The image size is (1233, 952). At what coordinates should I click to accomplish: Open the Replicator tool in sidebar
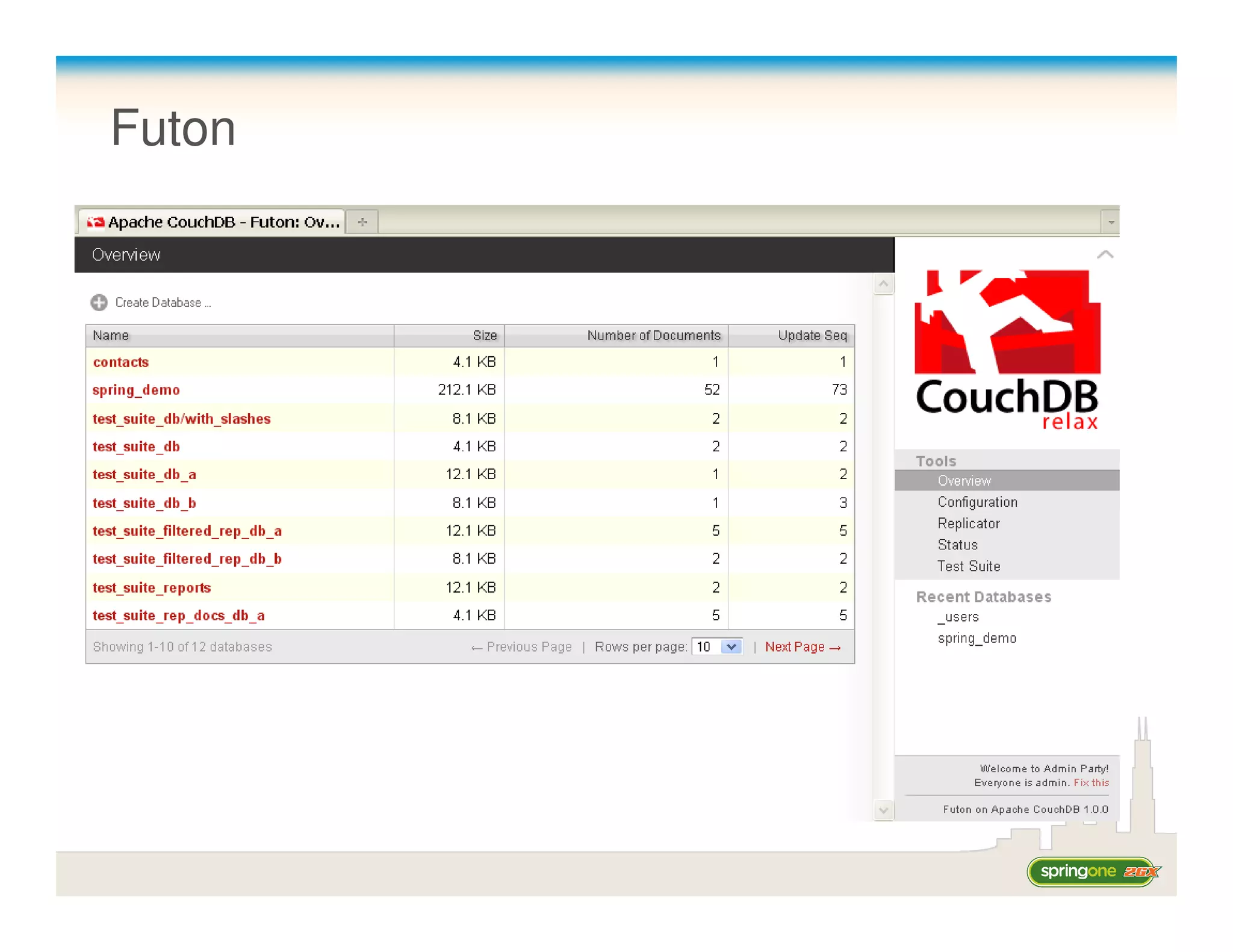[x=968, y=524]
